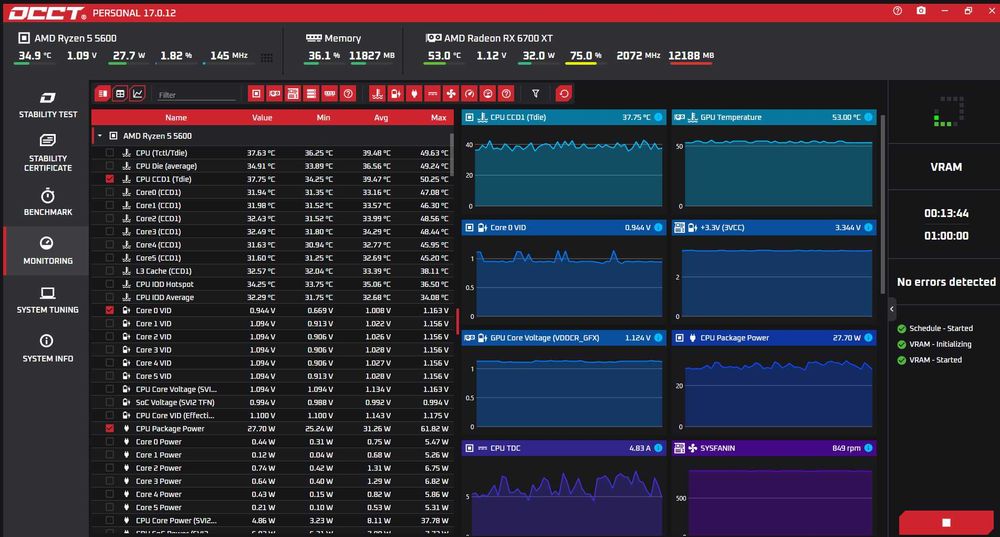
Task: Sort the table by the Value column
Action: coord(262,117)
